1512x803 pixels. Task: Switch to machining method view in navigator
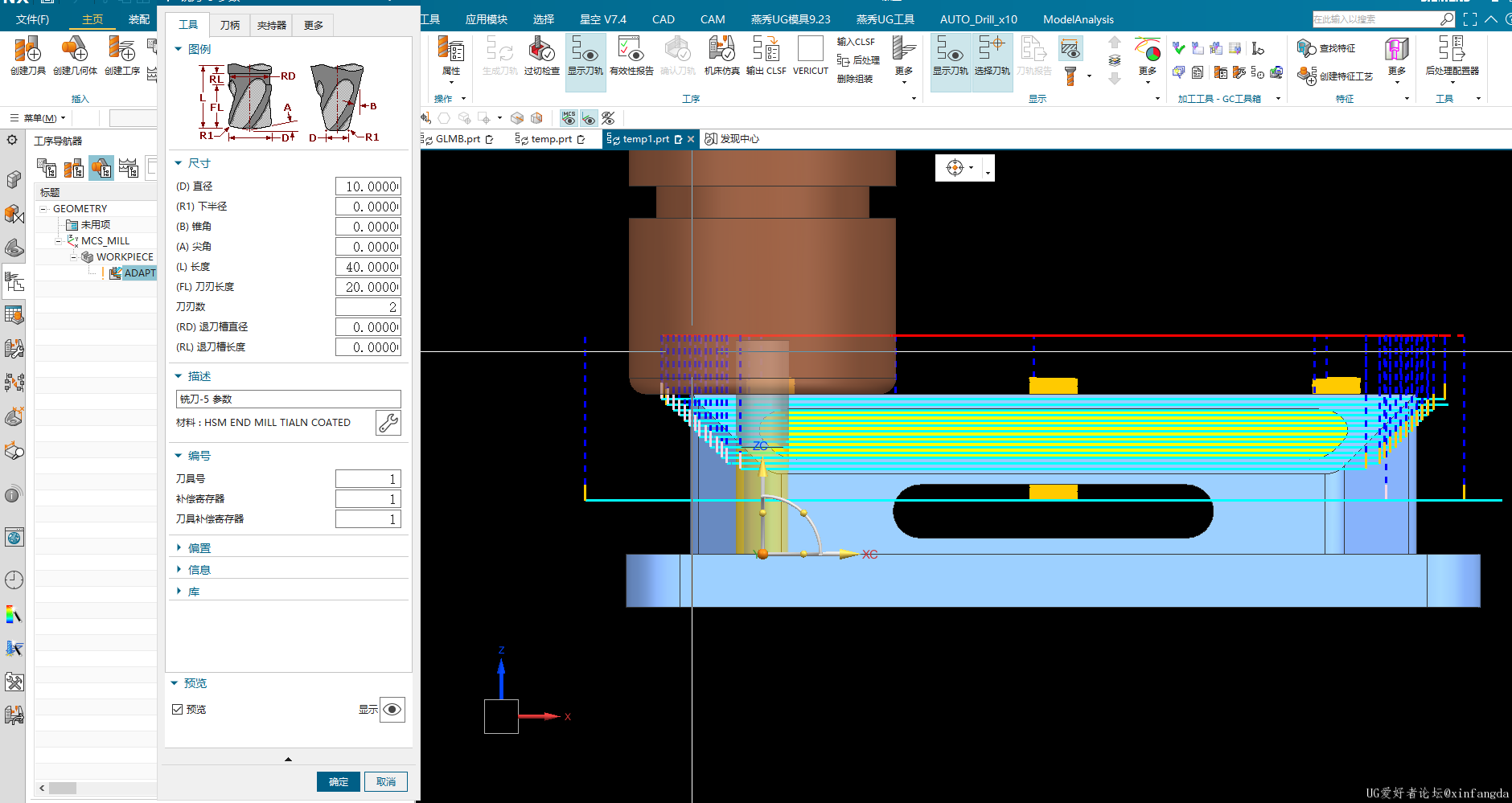pyautogui.click(x=129, y=168)
